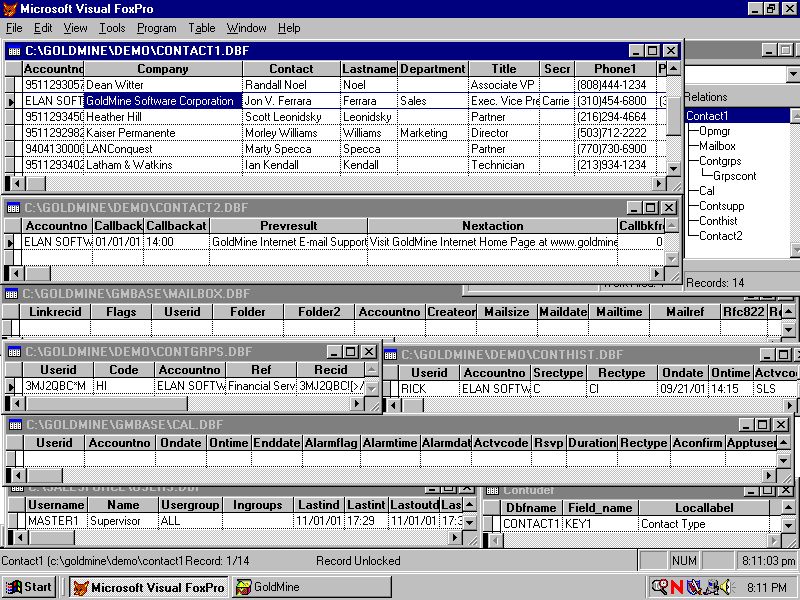Select Conthist in the Relations tree

pyautogui.click(x=718, y=221)
